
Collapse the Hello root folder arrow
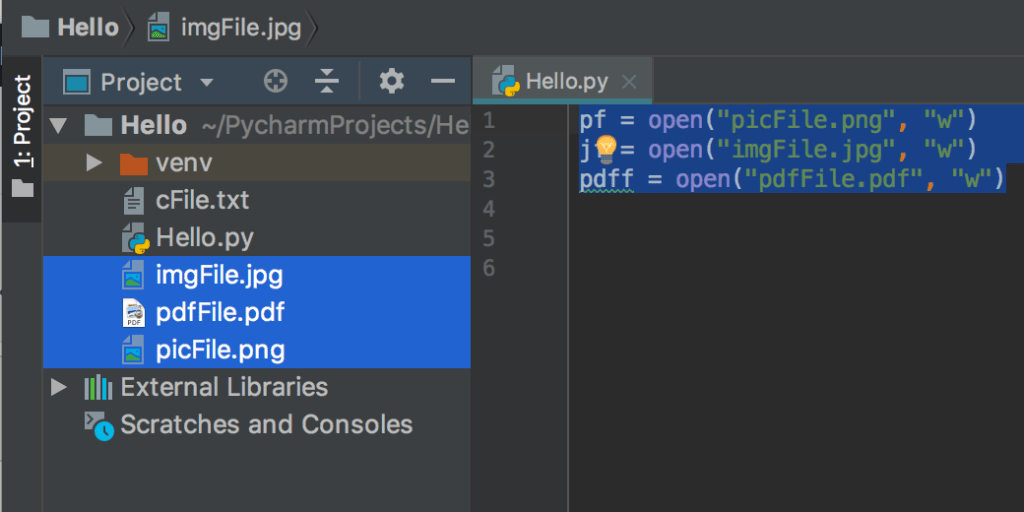point(58,126)
